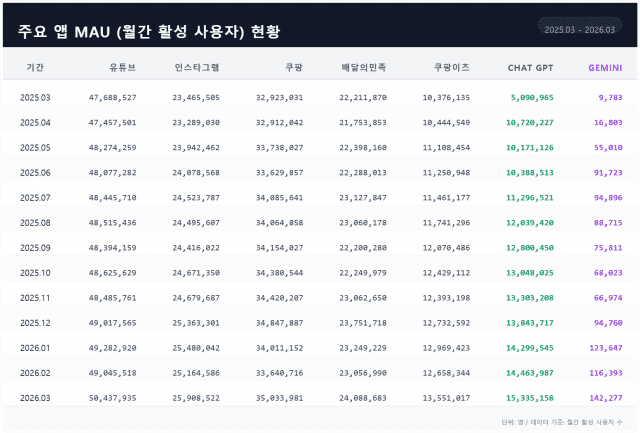Click the 쿠팡이츠 column header
This screenshot has height=433, width=640.
point(452,67)
